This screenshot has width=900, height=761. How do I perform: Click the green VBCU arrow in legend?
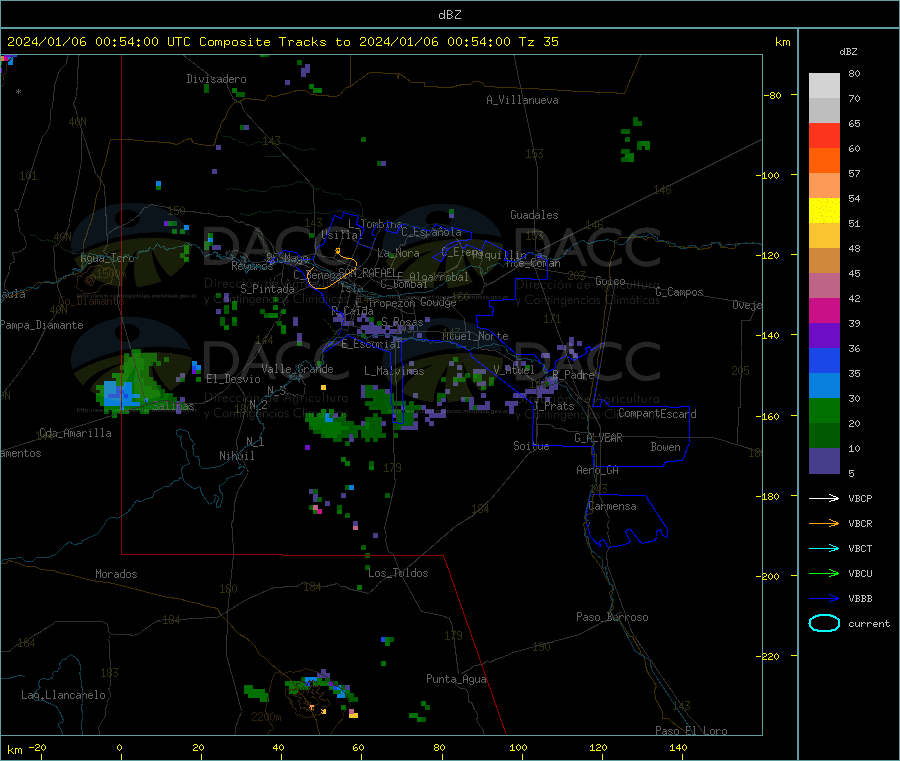pos(824,573)
